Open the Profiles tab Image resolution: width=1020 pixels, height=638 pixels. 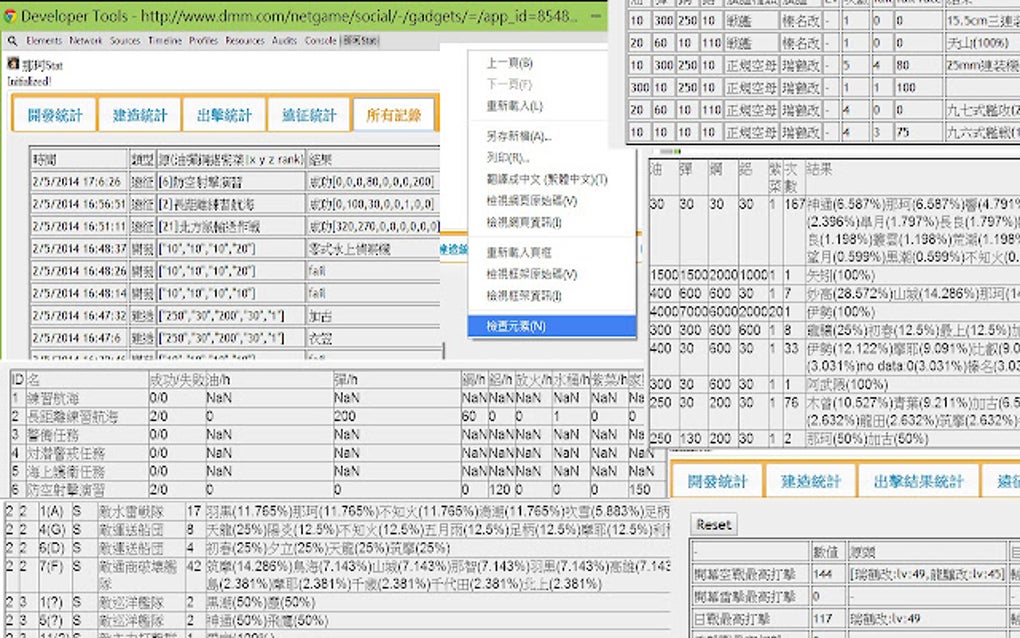(x=204, y=41)
